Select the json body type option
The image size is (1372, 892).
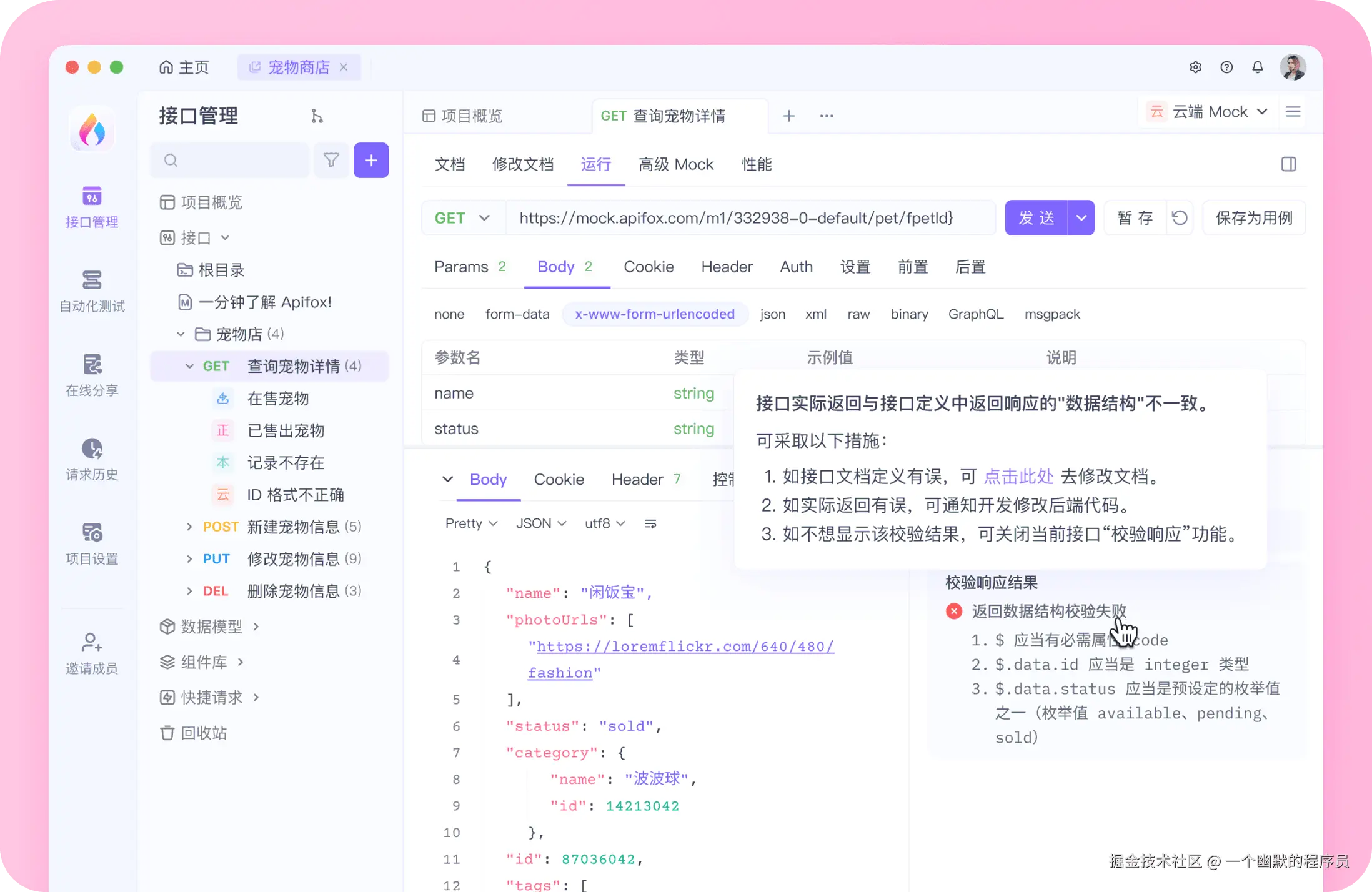point(773,314)
